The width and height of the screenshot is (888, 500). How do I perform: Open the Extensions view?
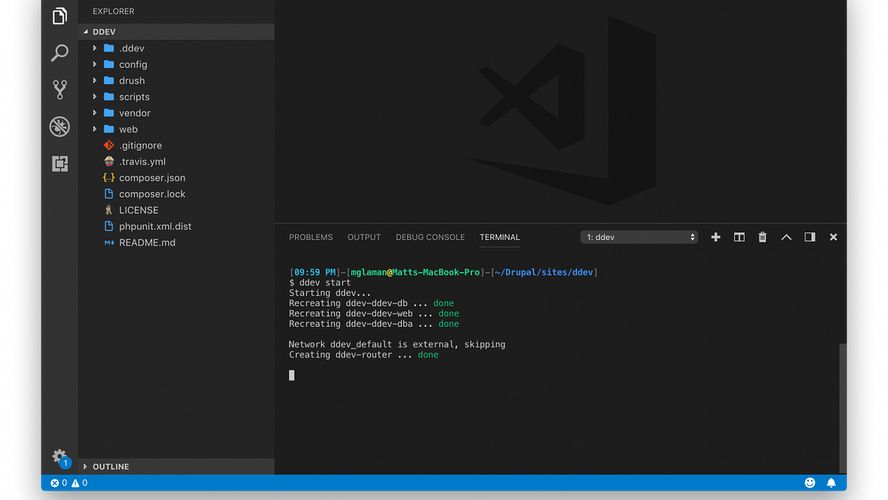pyautogui.click(x=59, y=164)
